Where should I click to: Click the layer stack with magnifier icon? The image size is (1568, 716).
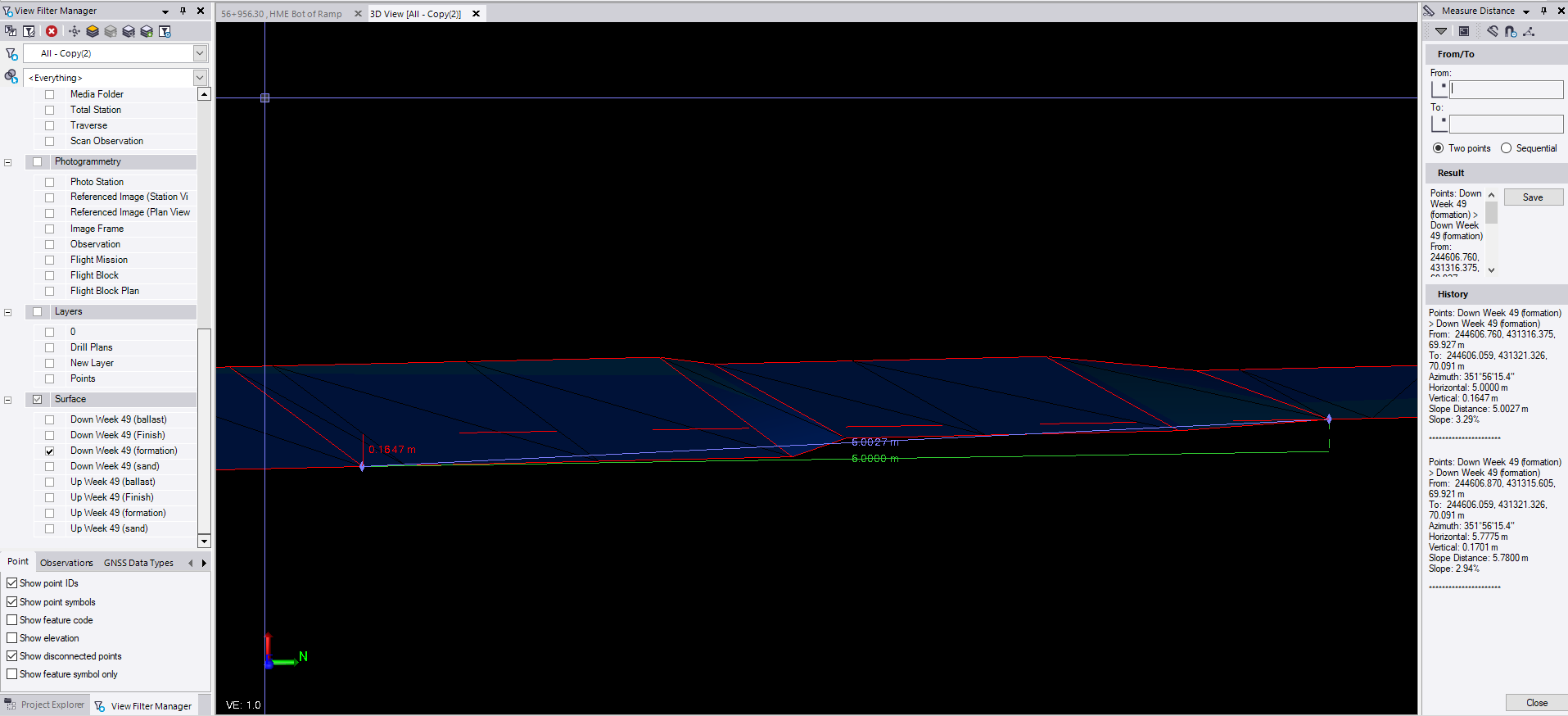[x=129, y=31]
